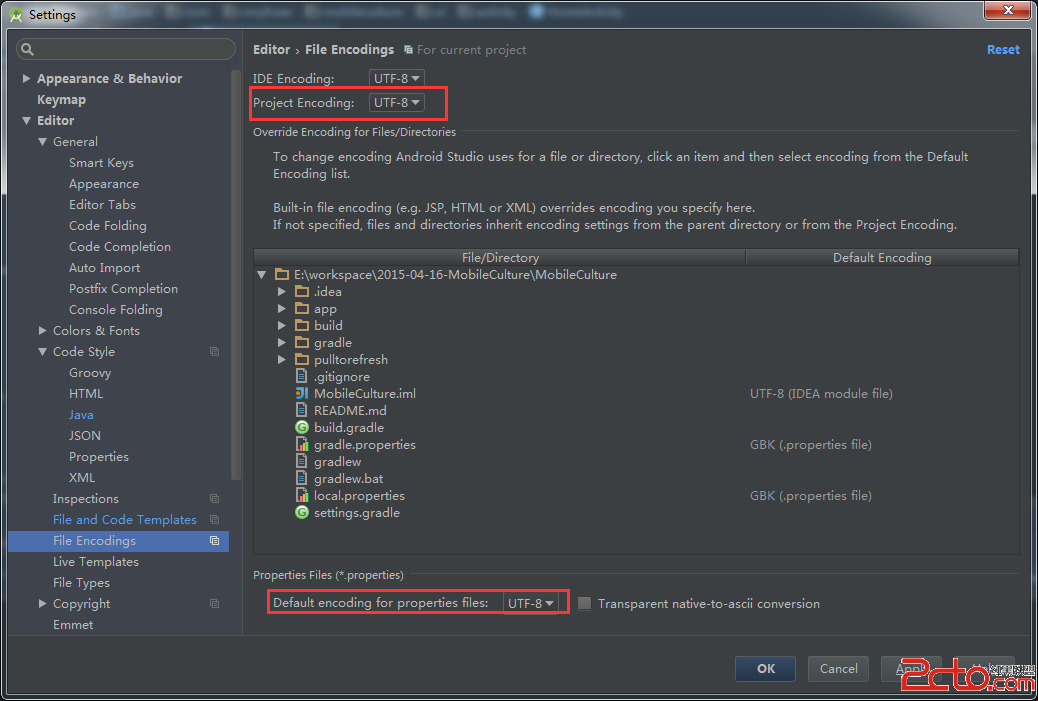The width and height of the screenshot is (1038, 701).
Task: Click the README.md file icon
Action: tap(301, 410)
